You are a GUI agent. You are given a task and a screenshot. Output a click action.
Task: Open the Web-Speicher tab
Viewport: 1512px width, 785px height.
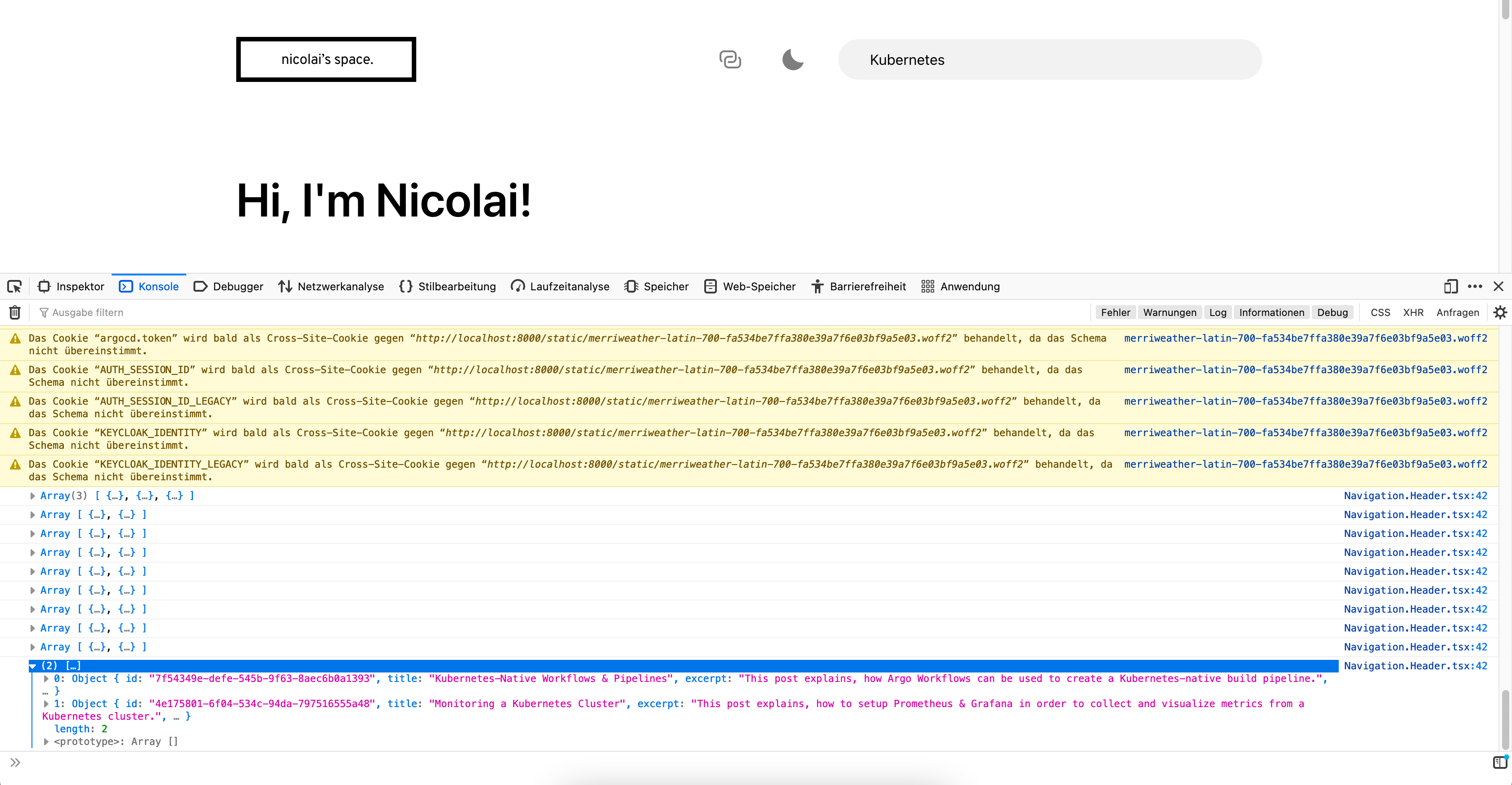pos(751,287)
